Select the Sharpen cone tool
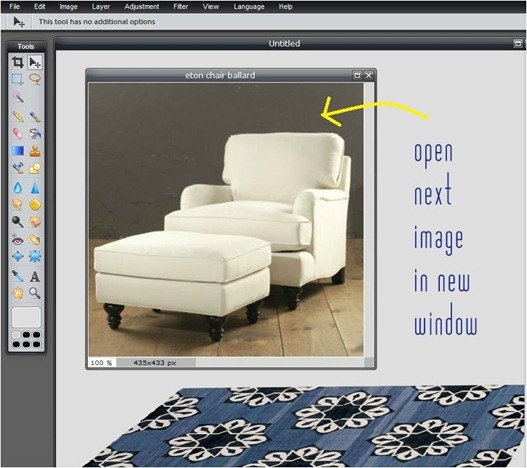Viewport: 527px width, 468px height. [x=35, y=188]
